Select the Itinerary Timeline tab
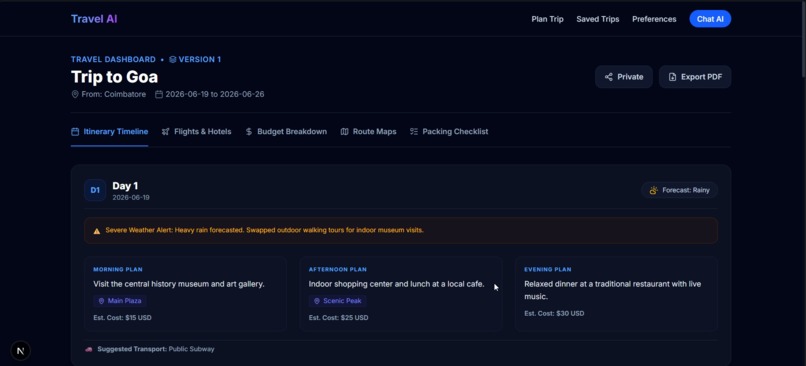806x366 pixels. pos(109,132)
